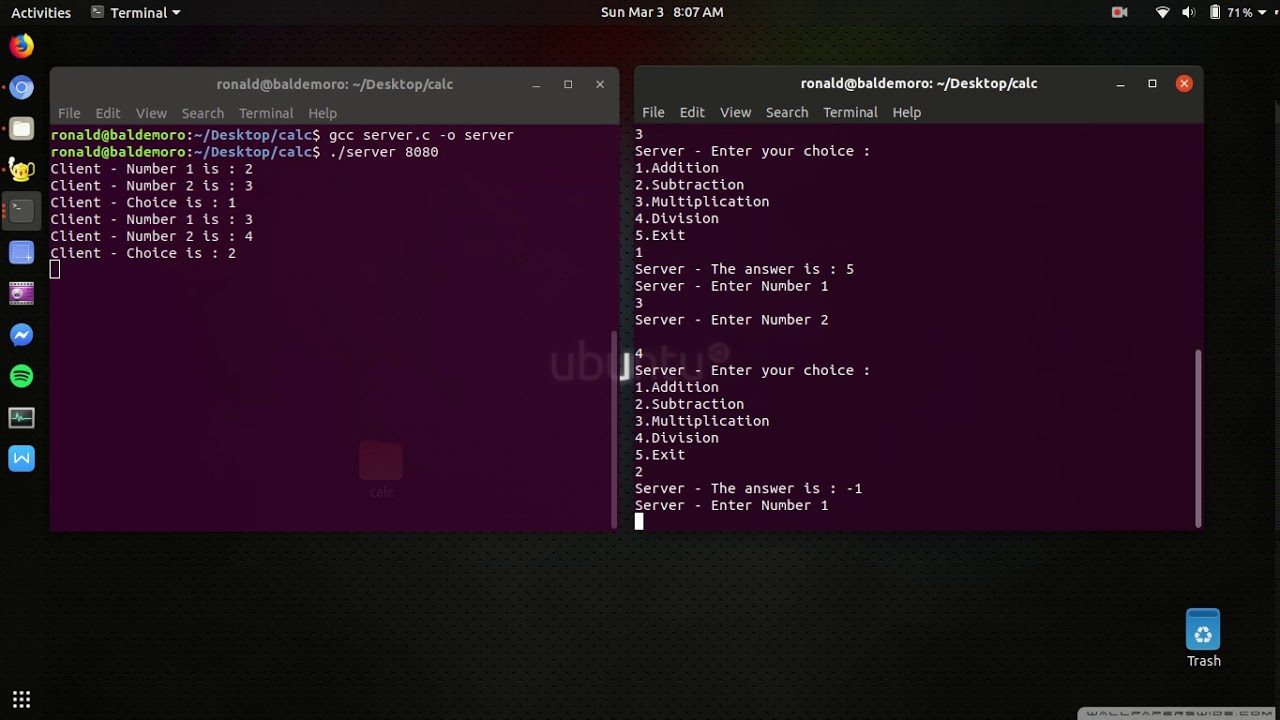Open the Files manager dock icon
Viewport: 1280px width, 720px height.
click(x=21, y=129)
